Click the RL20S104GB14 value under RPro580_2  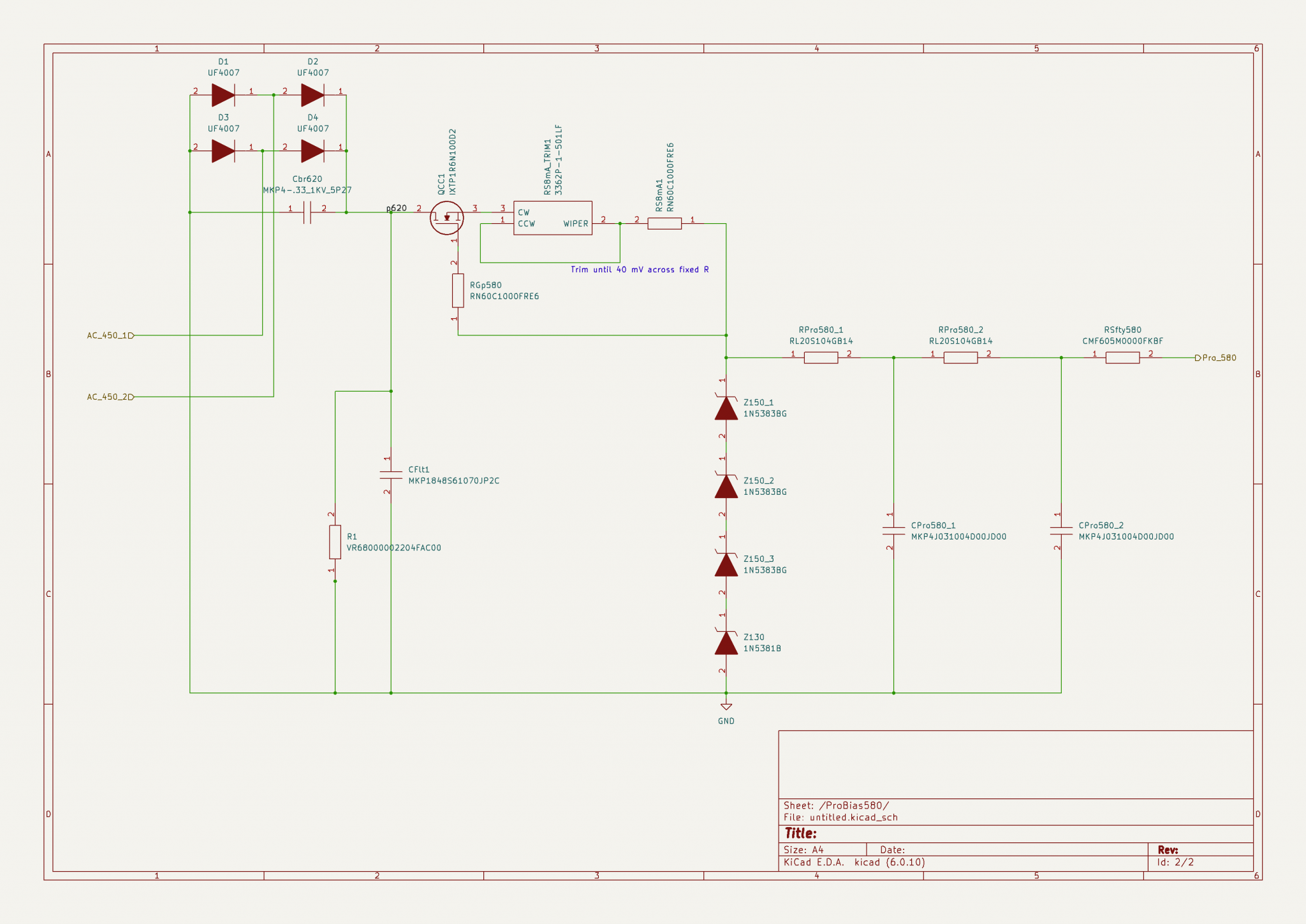click(x=960, y=341)
